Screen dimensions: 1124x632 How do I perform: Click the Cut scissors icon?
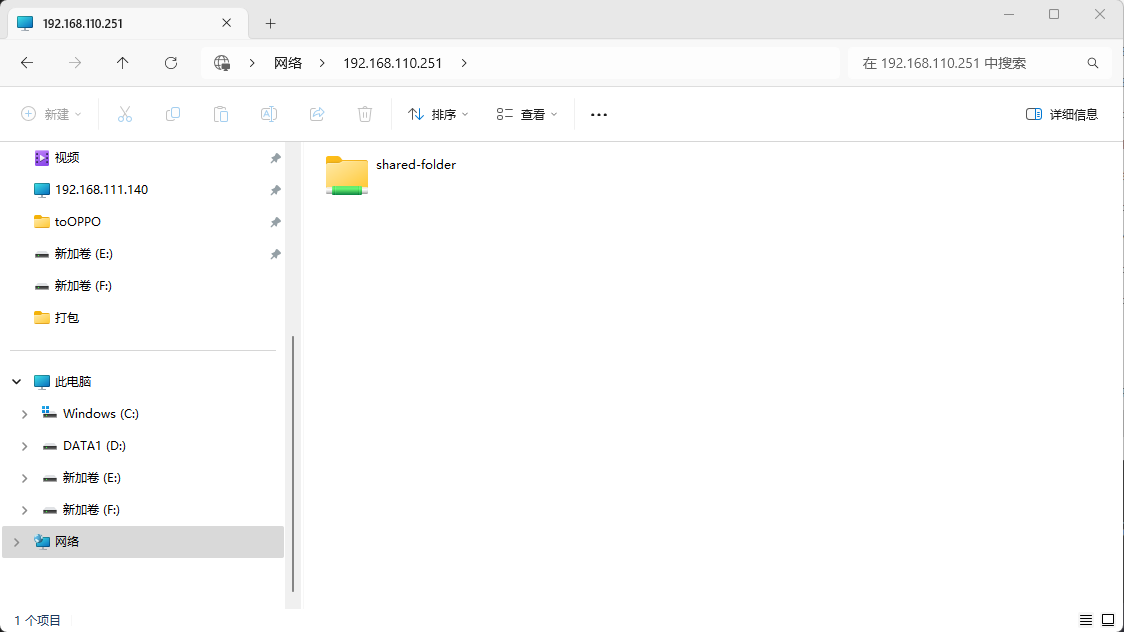pos(125,114)
